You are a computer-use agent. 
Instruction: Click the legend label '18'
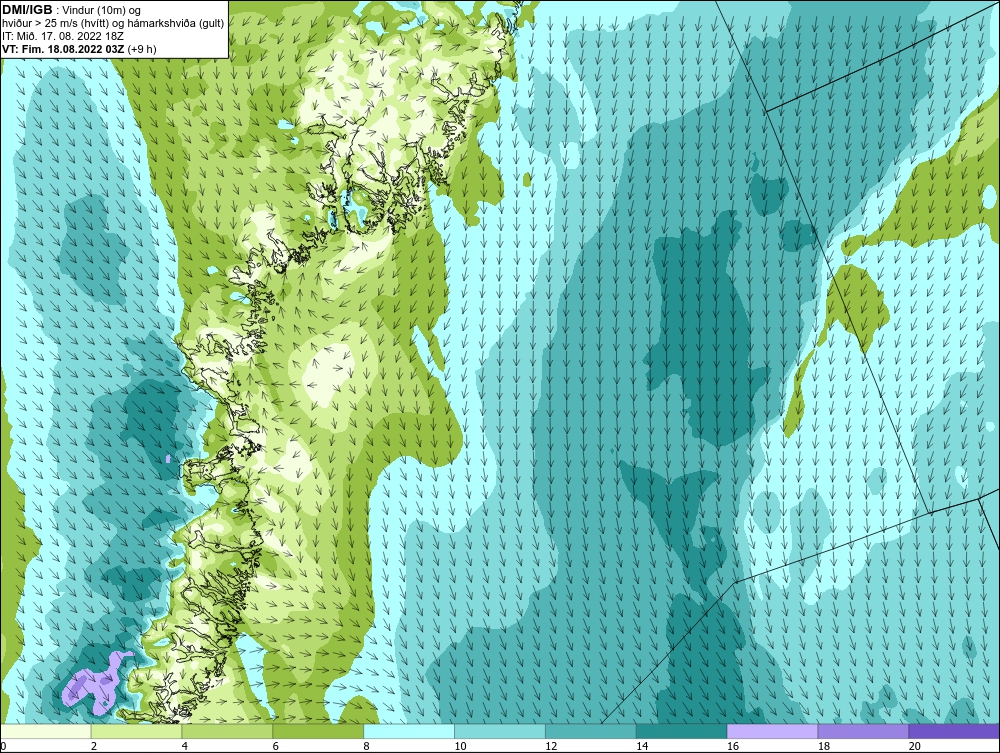click(824, 746)
